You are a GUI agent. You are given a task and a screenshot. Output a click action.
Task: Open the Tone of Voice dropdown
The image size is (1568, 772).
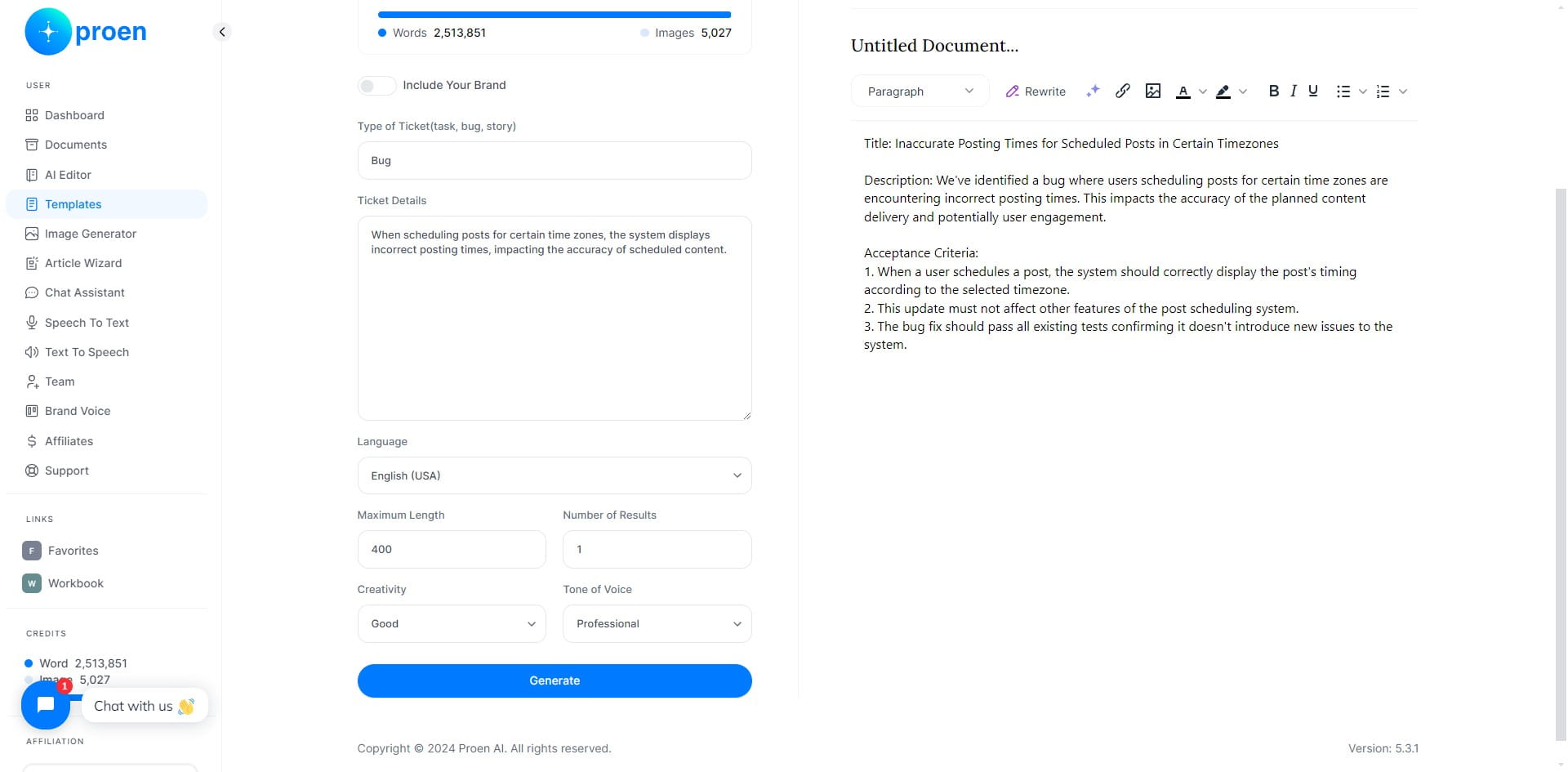[x=657, y=623]
